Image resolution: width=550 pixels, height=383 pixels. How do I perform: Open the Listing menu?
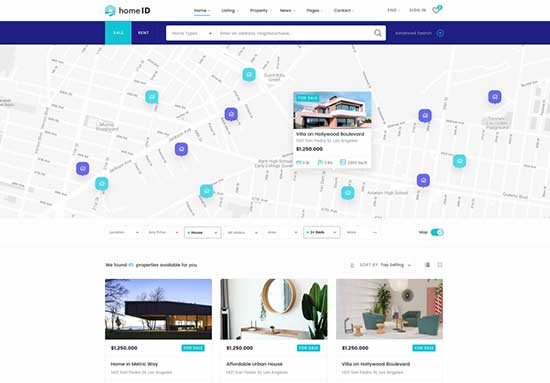(230, 11)
